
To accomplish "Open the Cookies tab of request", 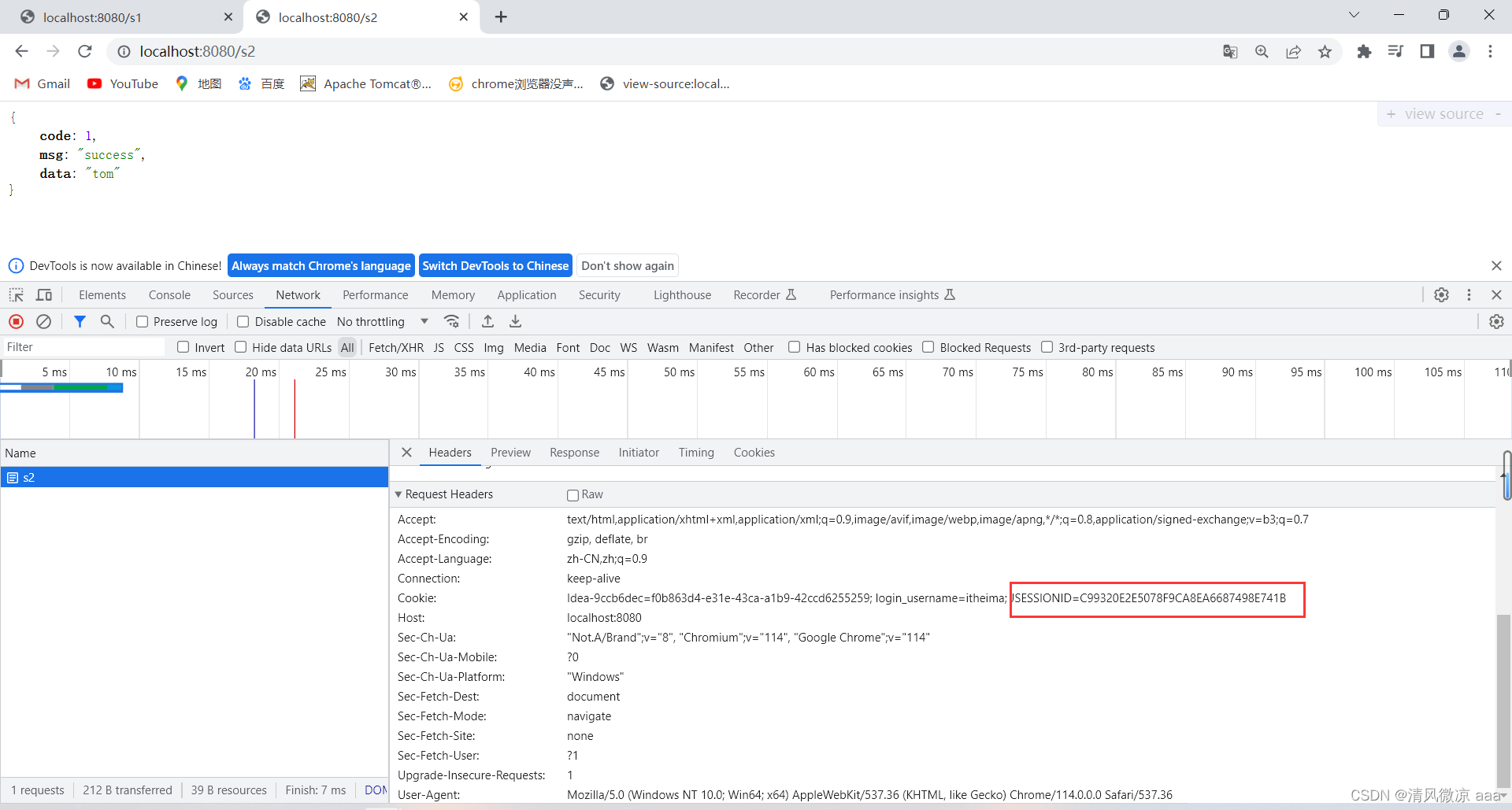I will (x=754, y=452).
